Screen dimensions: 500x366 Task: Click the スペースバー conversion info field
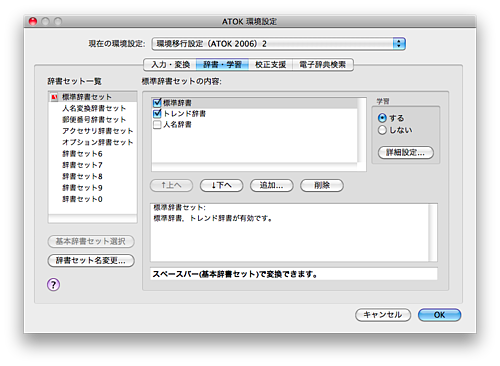tap(294, 274)
